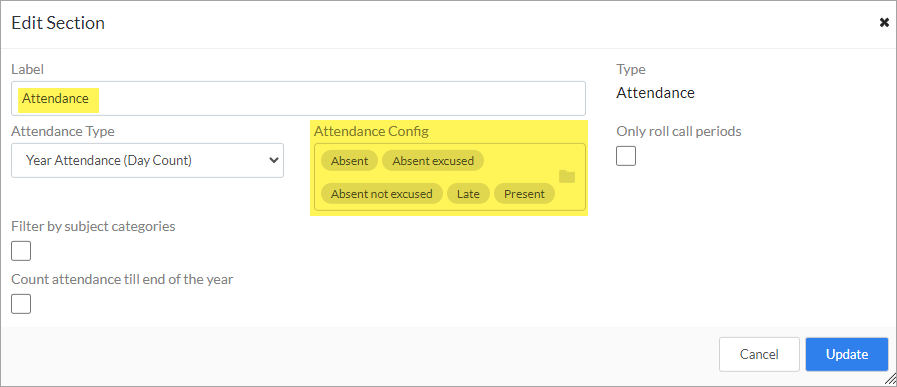
Task: Close the Edit Section dialog
Action: coord(884,23)
